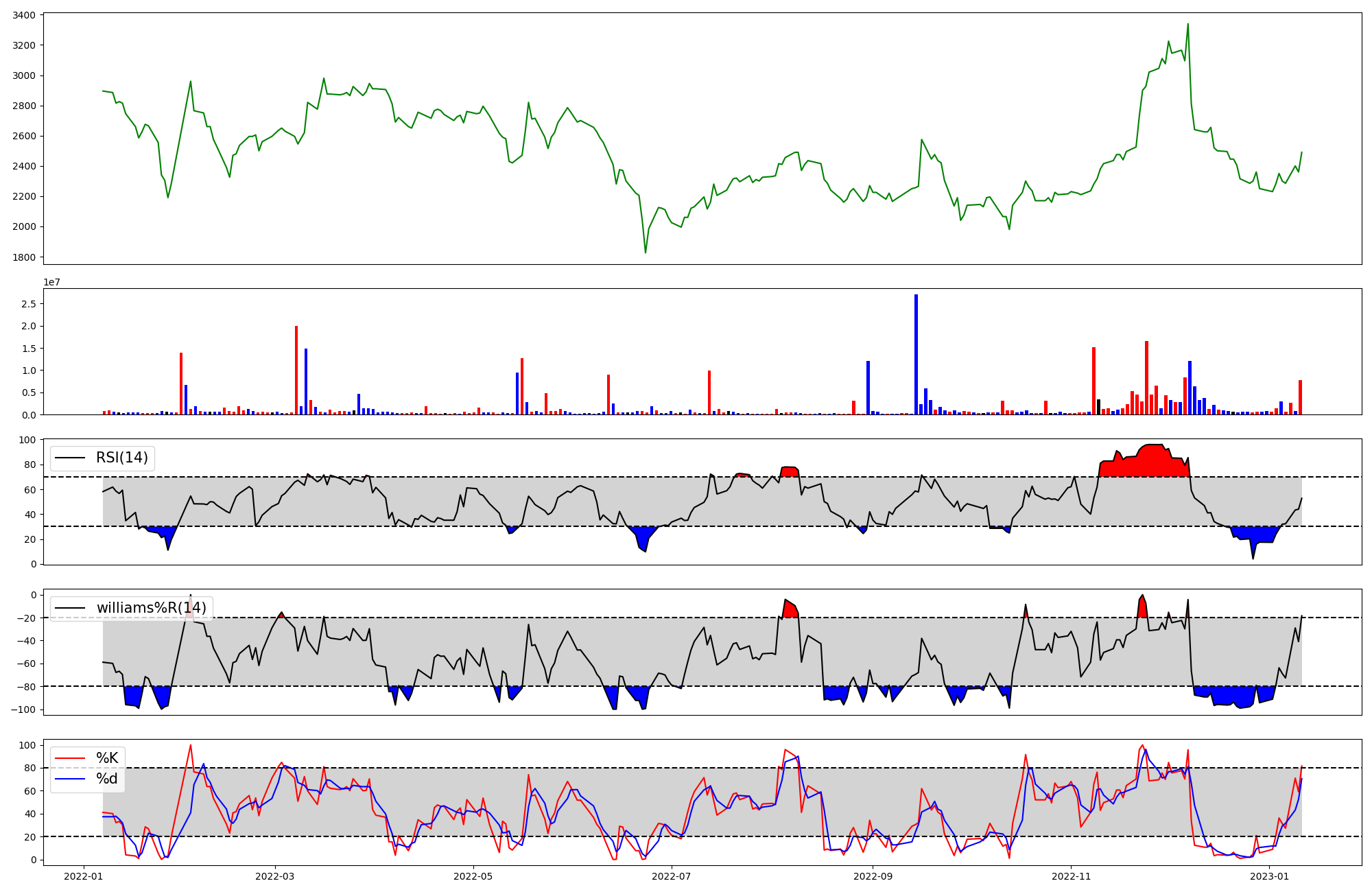Image resolution: width=1372 pixels, height=892 pixels.
Task: Click the williams%R(14) legend label
Action: (151, 608)
